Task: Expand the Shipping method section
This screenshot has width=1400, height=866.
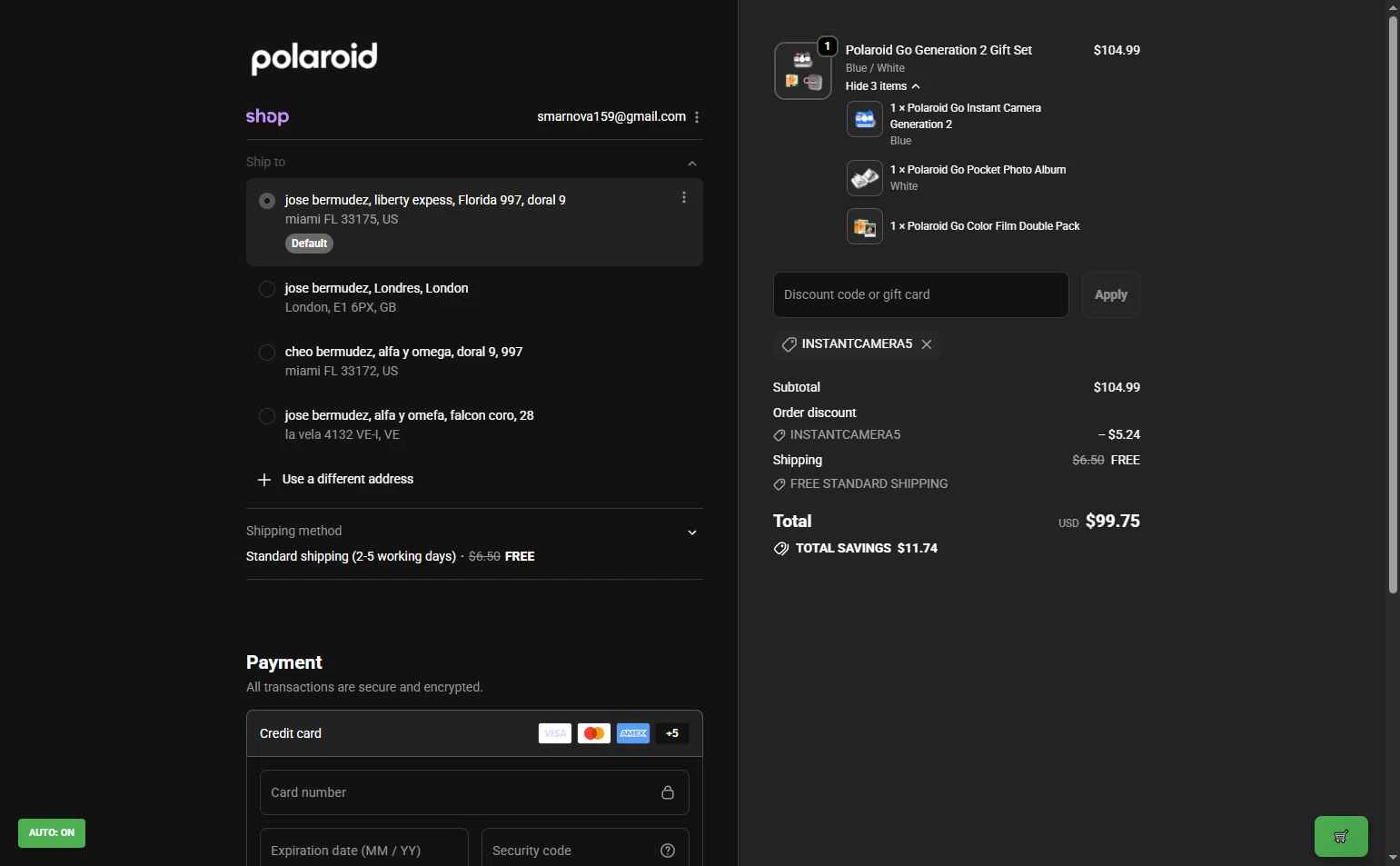Action: [x=692, y=533]
